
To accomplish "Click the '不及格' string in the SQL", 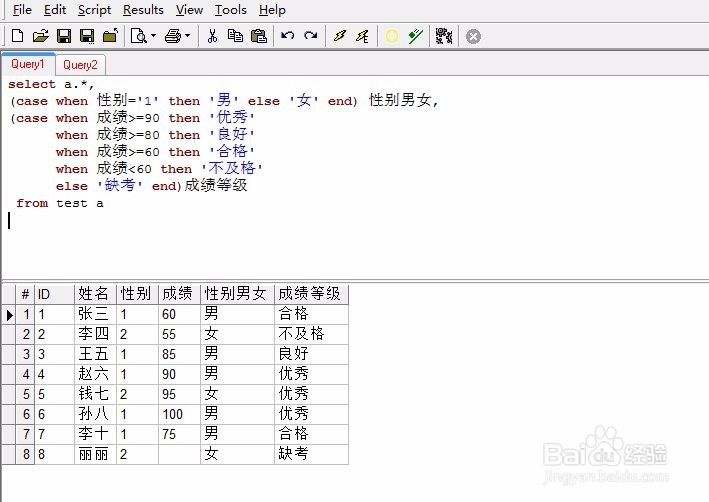I will pyautogui.click(x=232, y=168).
